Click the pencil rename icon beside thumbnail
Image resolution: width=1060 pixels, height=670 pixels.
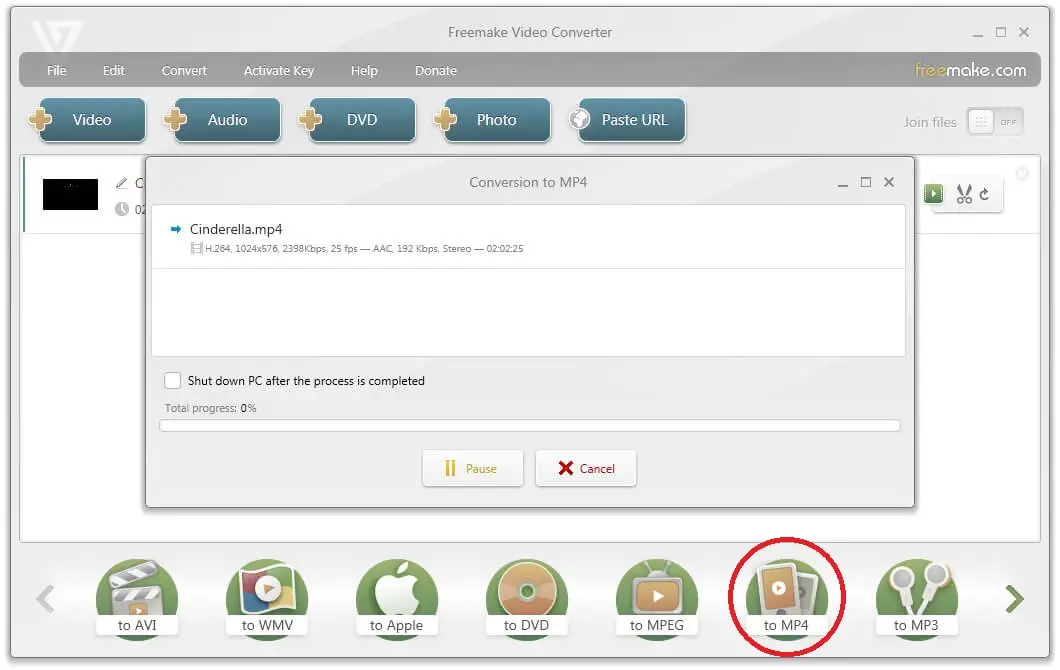[x=122, y=183]
